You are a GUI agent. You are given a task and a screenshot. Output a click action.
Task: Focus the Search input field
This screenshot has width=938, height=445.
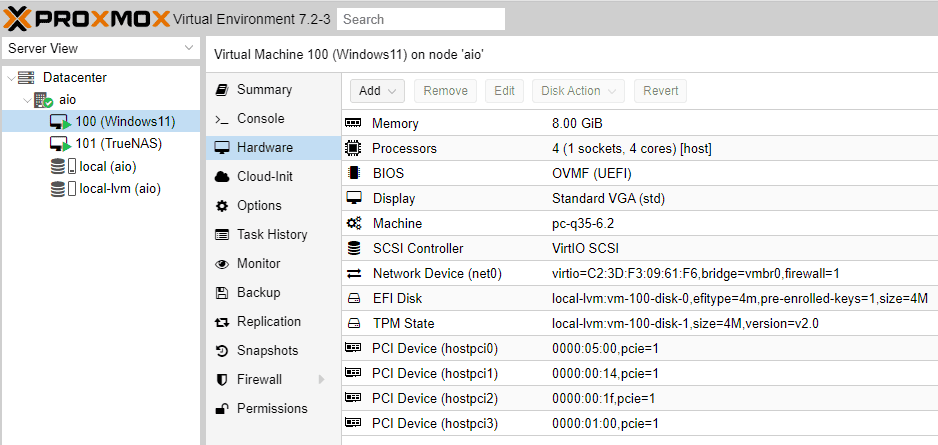tap(421, 19)
